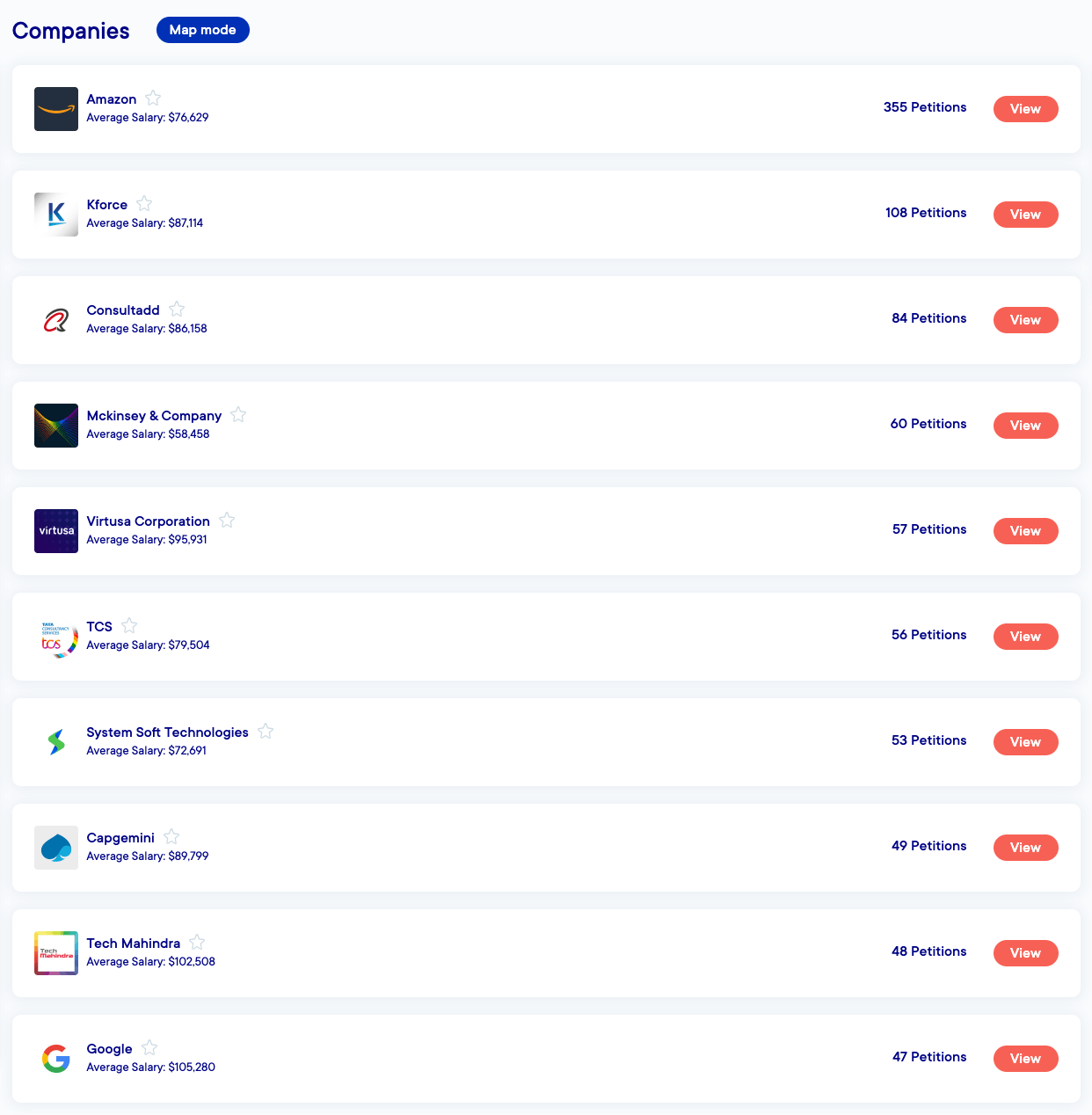Click the Kforce logo thumbnail
Image resolution: width=1092 pixels, height=1115 pixels.
pyautogui.click(x=56, y=215)
